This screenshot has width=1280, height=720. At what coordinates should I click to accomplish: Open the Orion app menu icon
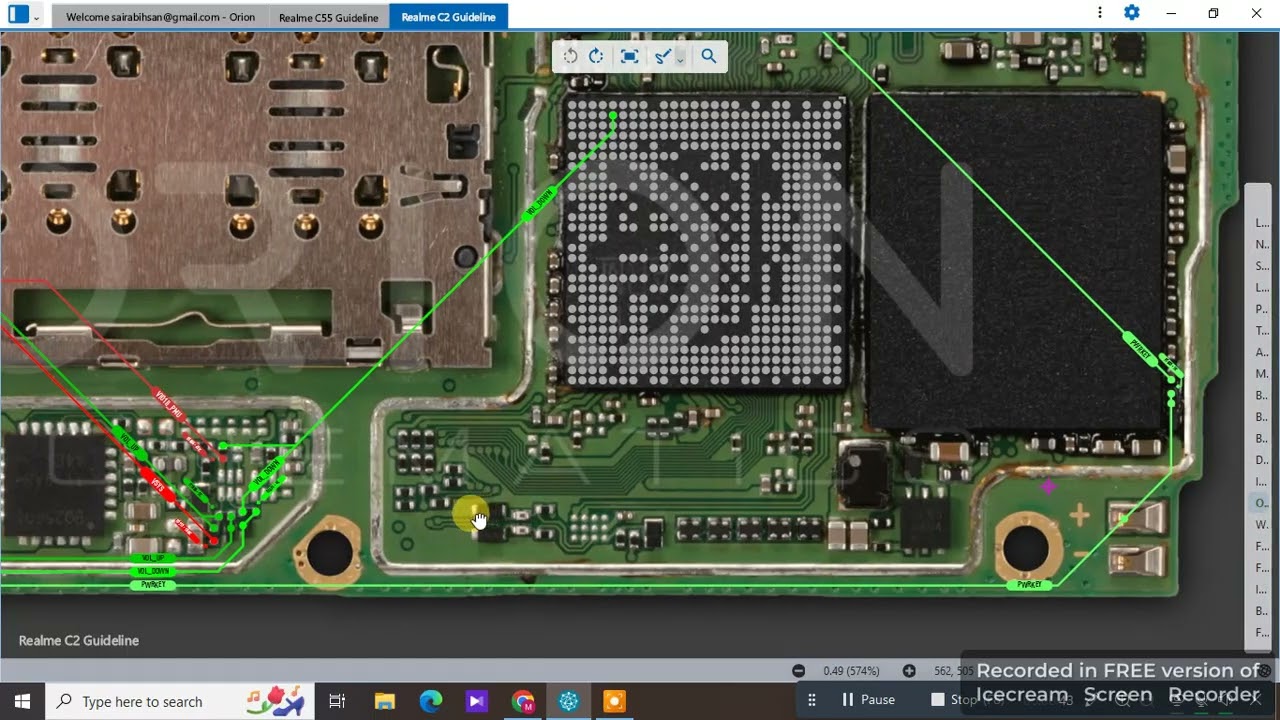18,15
